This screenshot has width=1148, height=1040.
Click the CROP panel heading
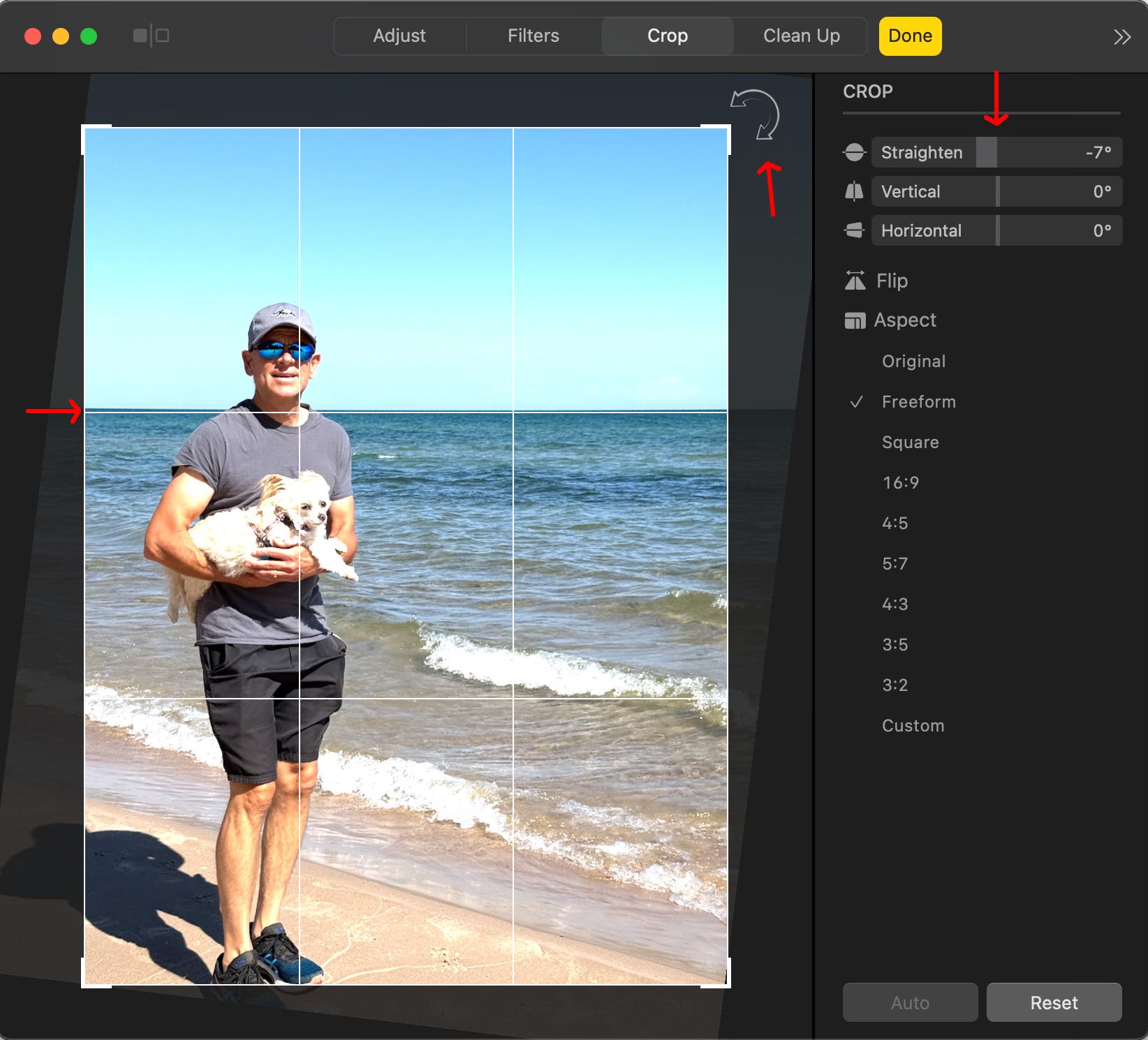pos(867,91)
